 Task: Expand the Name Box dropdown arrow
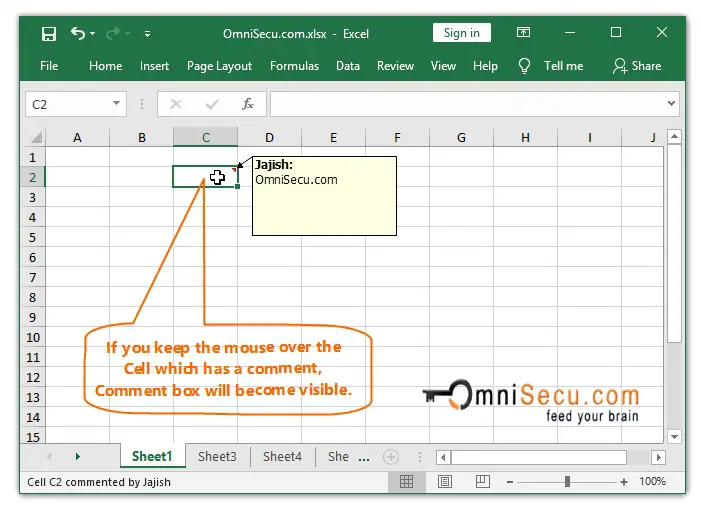click(116, 103)
